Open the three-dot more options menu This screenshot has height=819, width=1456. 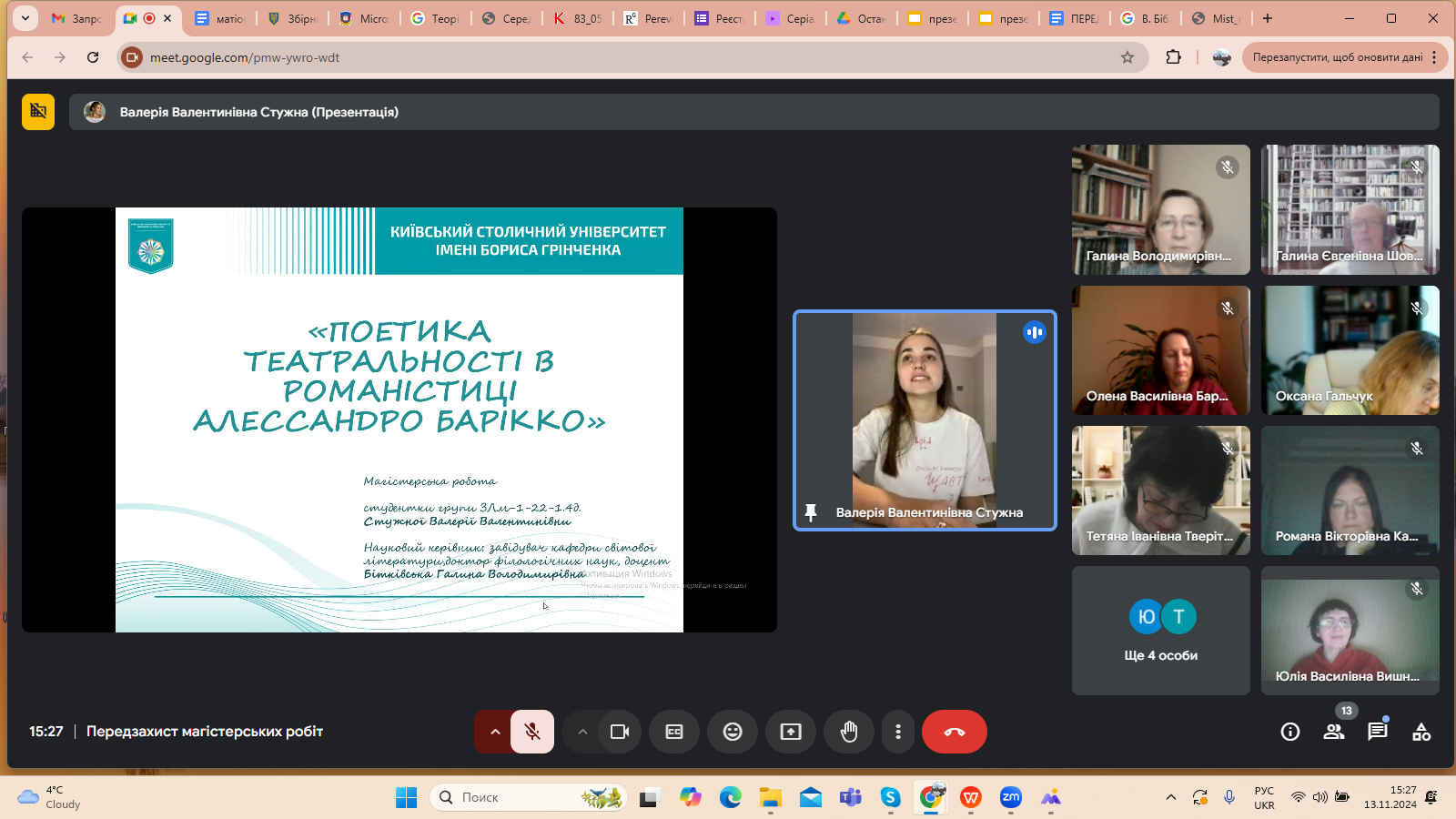point(898,732)
